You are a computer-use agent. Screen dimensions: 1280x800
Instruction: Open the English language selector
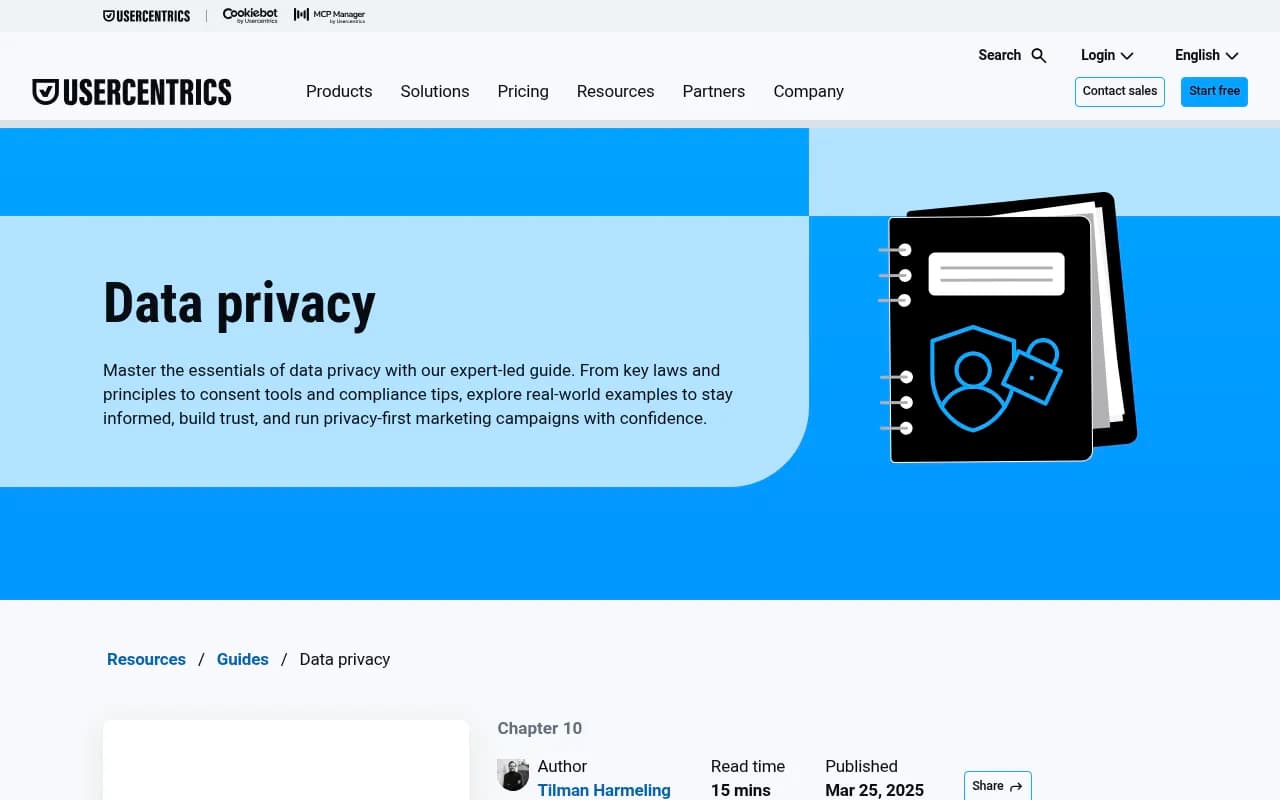(x=1207, y=55)
